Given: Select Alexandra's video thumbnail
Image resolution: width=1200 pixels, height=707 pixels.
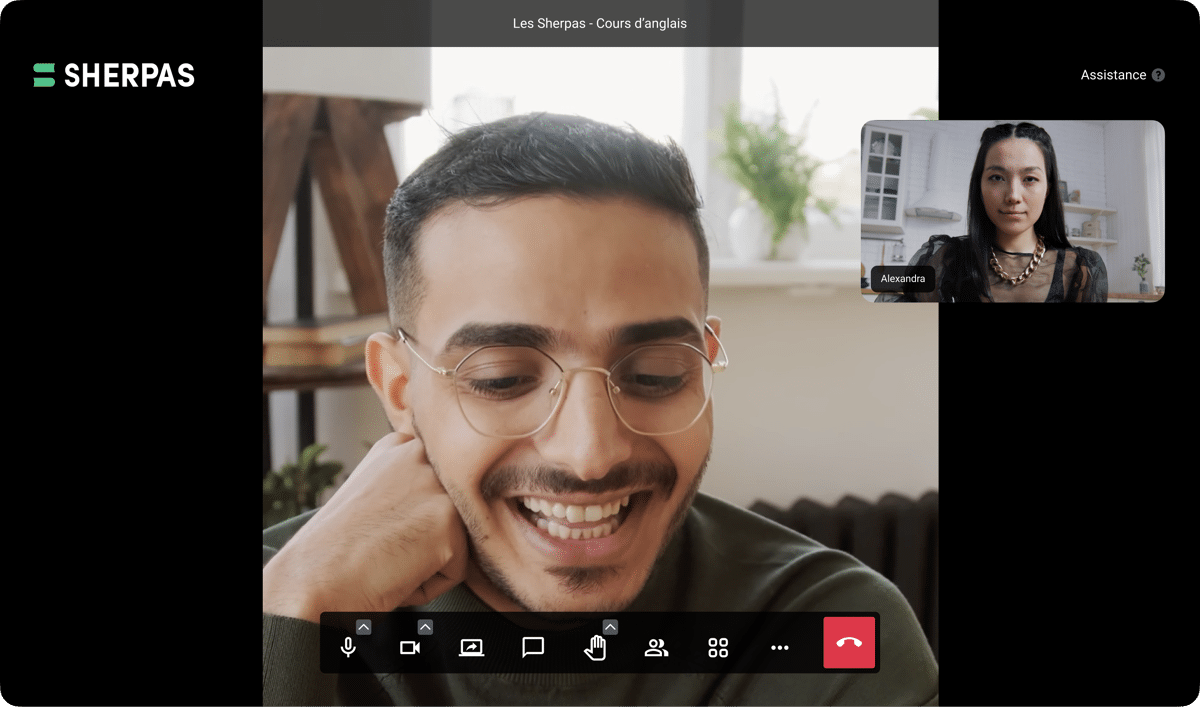Looking at the screenshot, I should pos(1012,200).
